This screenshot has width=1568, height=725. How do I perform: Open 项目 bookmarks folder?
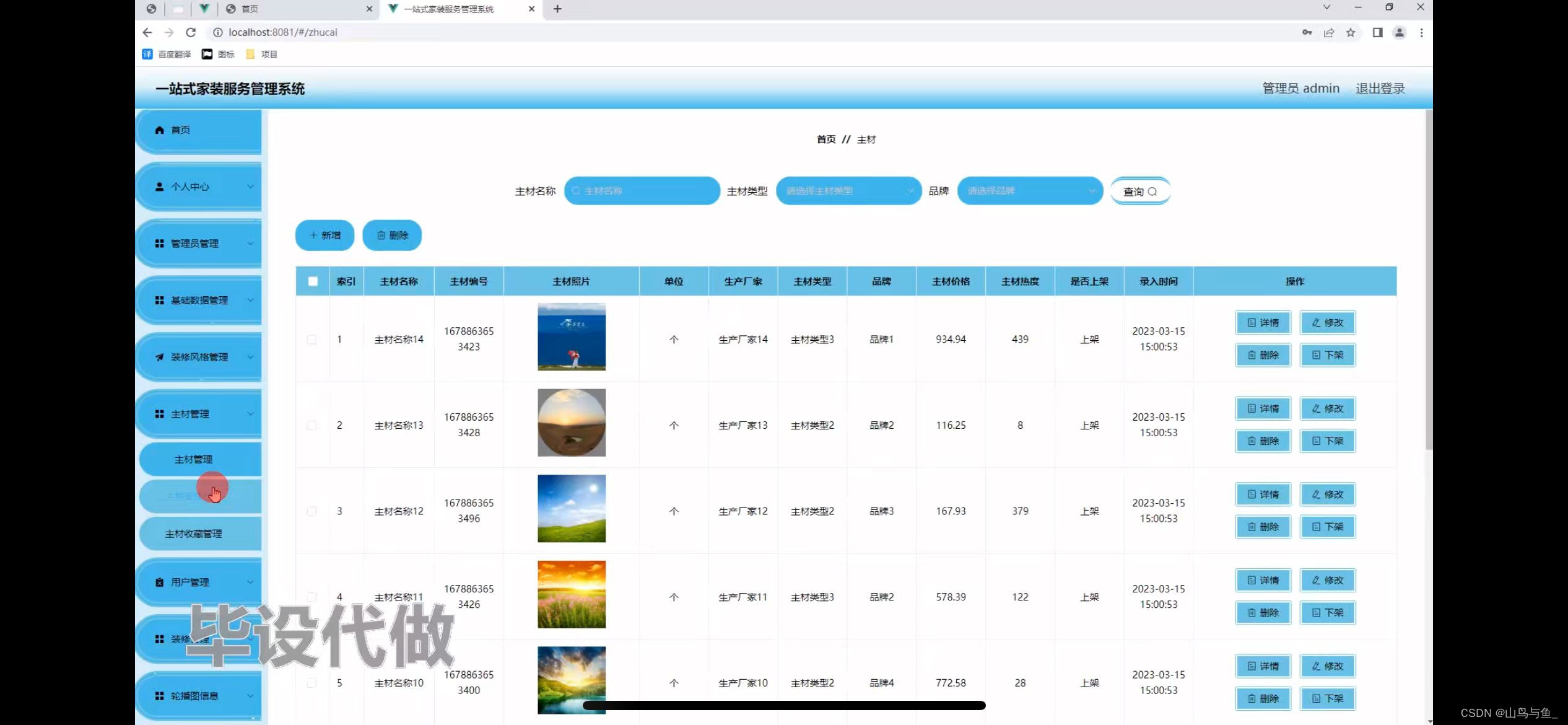tap(261, 54)
